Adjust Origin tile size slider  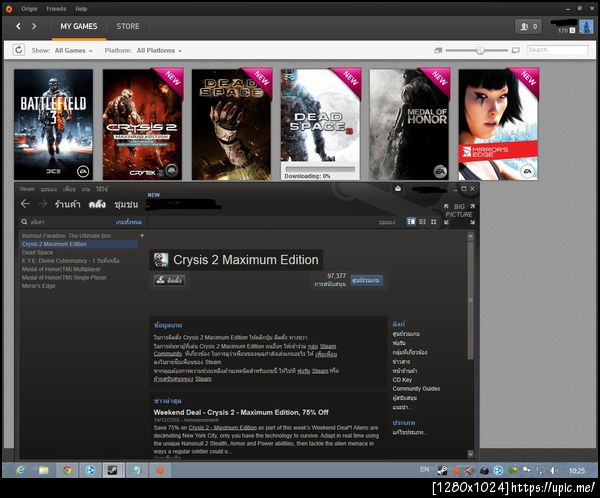(480, 50)
